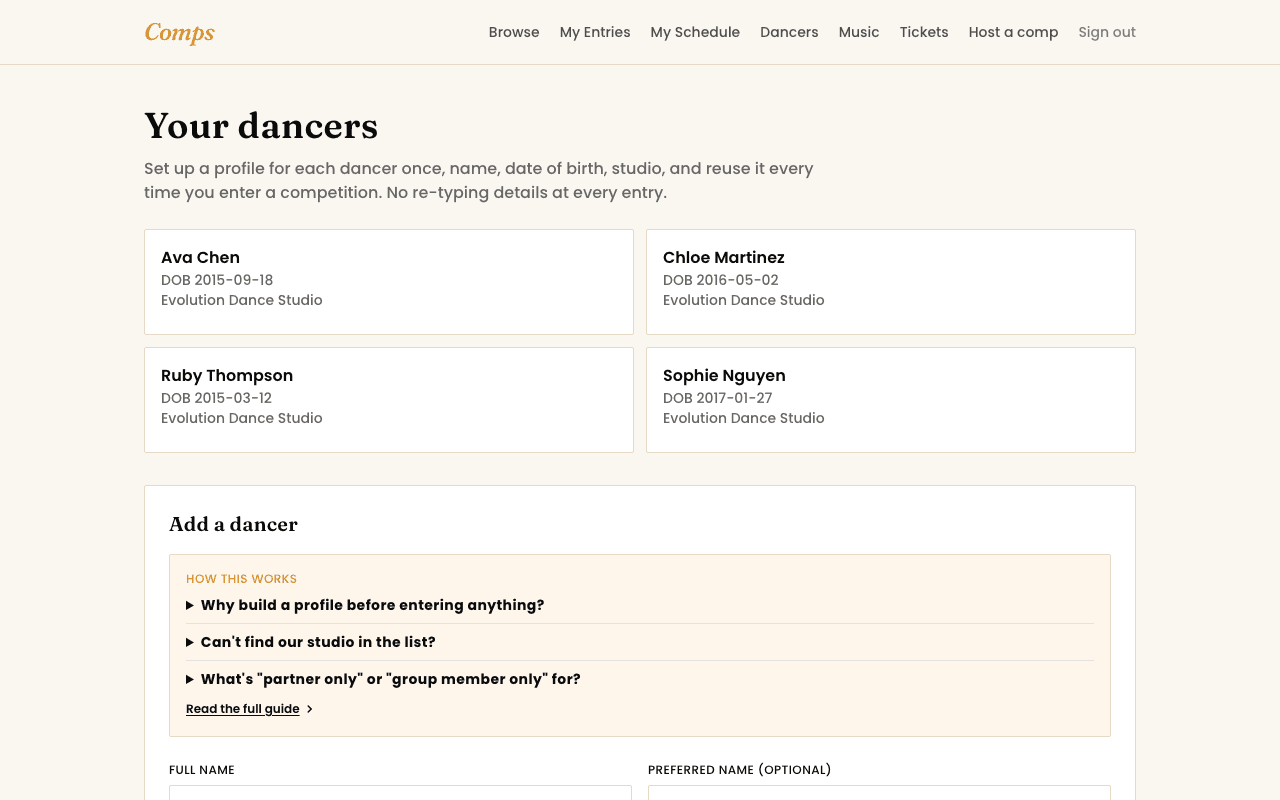Select Dancers in the top navigation
This screenshot has height=800, width=1280.
[789, 32]
